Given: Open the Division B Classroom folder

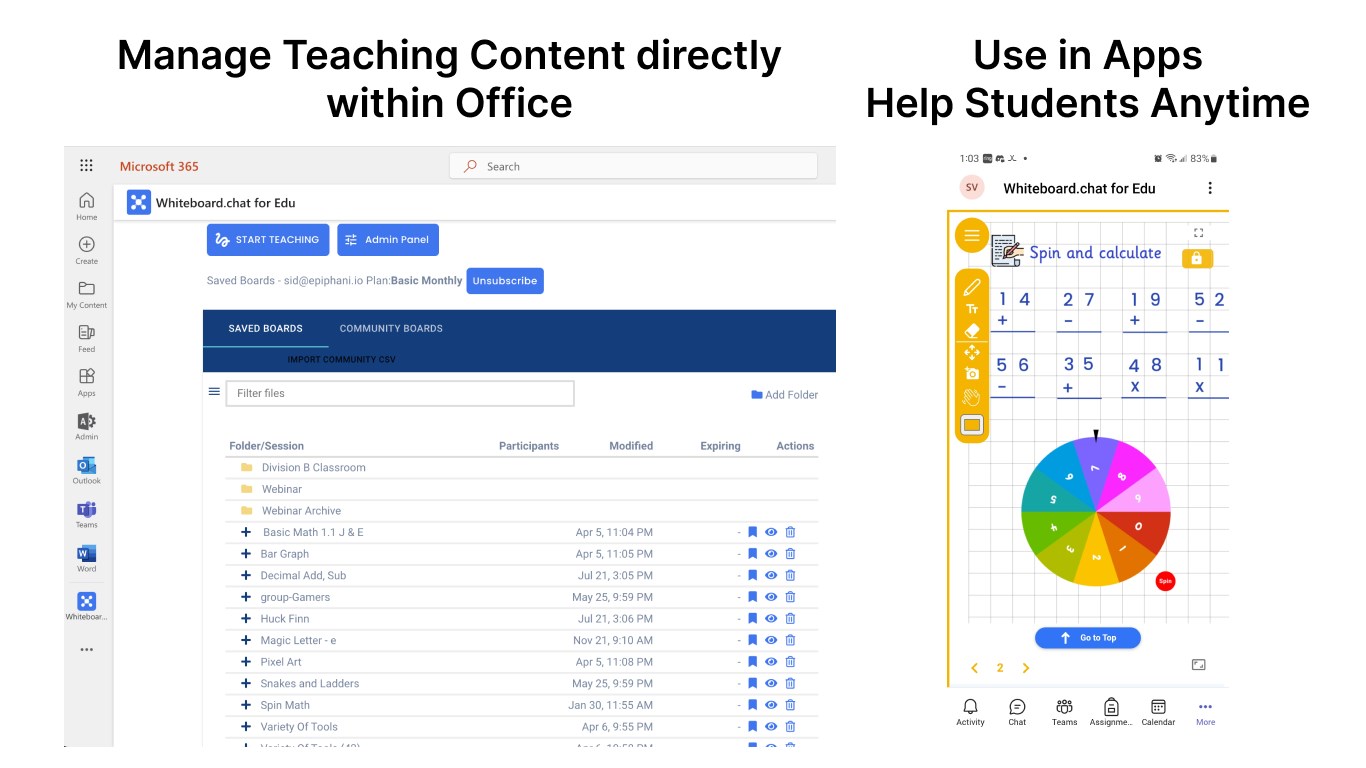Looking at the screenshot, I should coord(313,467).
